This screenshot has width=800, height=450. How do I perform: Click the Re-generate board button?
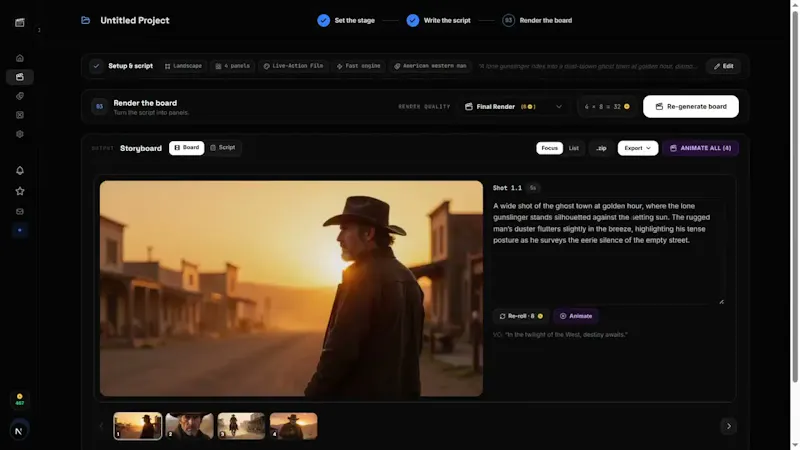[x=691, y=107]
